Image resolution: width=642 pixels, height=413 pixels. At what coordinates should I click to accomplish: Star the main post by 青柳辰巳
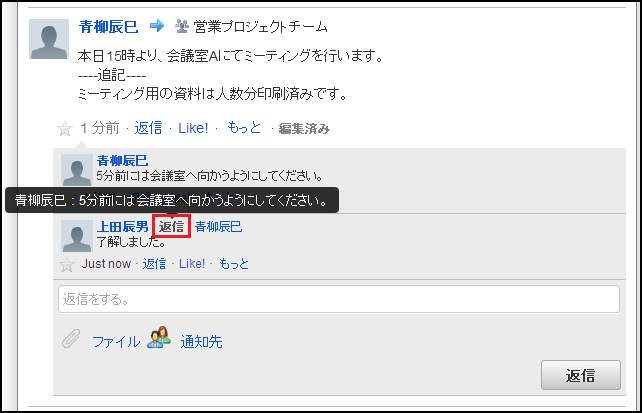point(65,129)
